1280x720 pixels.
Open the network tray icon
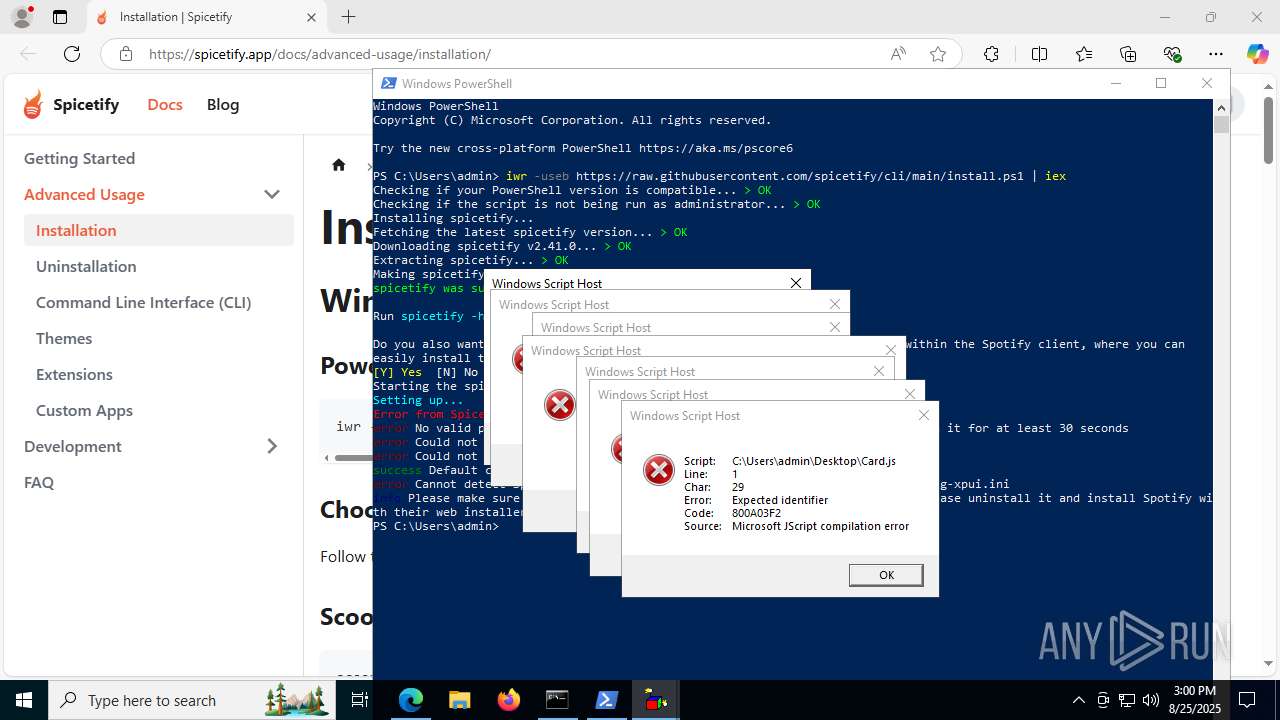1127,700
